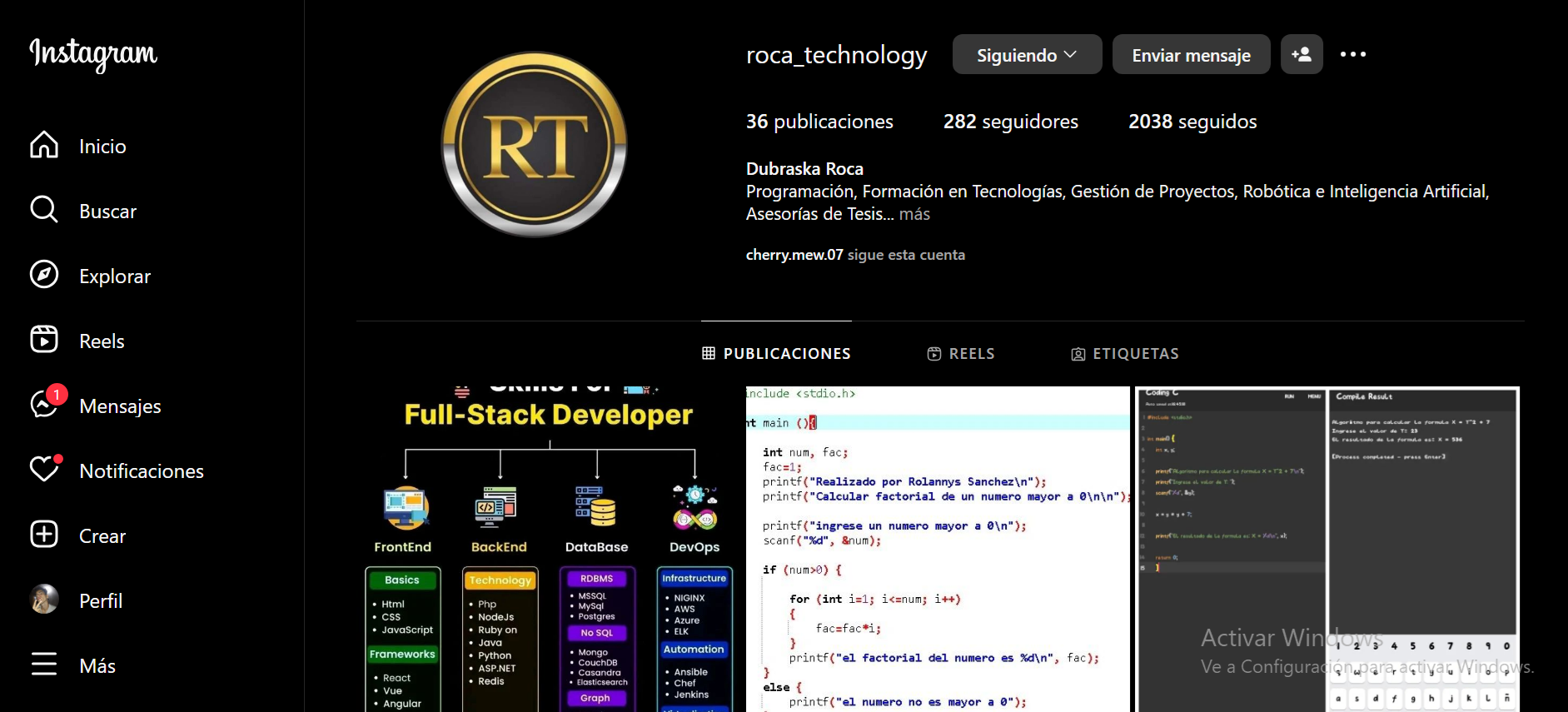Image resolution: width=1568 pixels, height=712 pixels.
Task: Open the Siguiendo dropdown
Action: coord(1028,54)
